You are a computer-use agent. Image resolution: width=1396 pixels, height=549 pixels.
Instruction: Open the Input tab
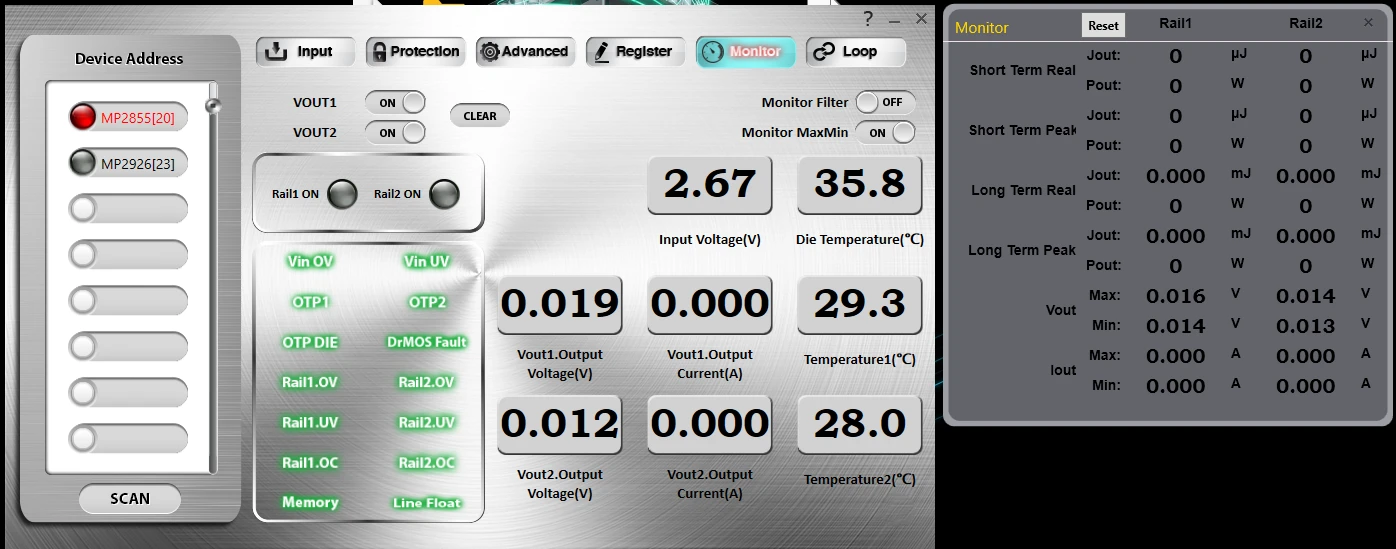[305, 52]
